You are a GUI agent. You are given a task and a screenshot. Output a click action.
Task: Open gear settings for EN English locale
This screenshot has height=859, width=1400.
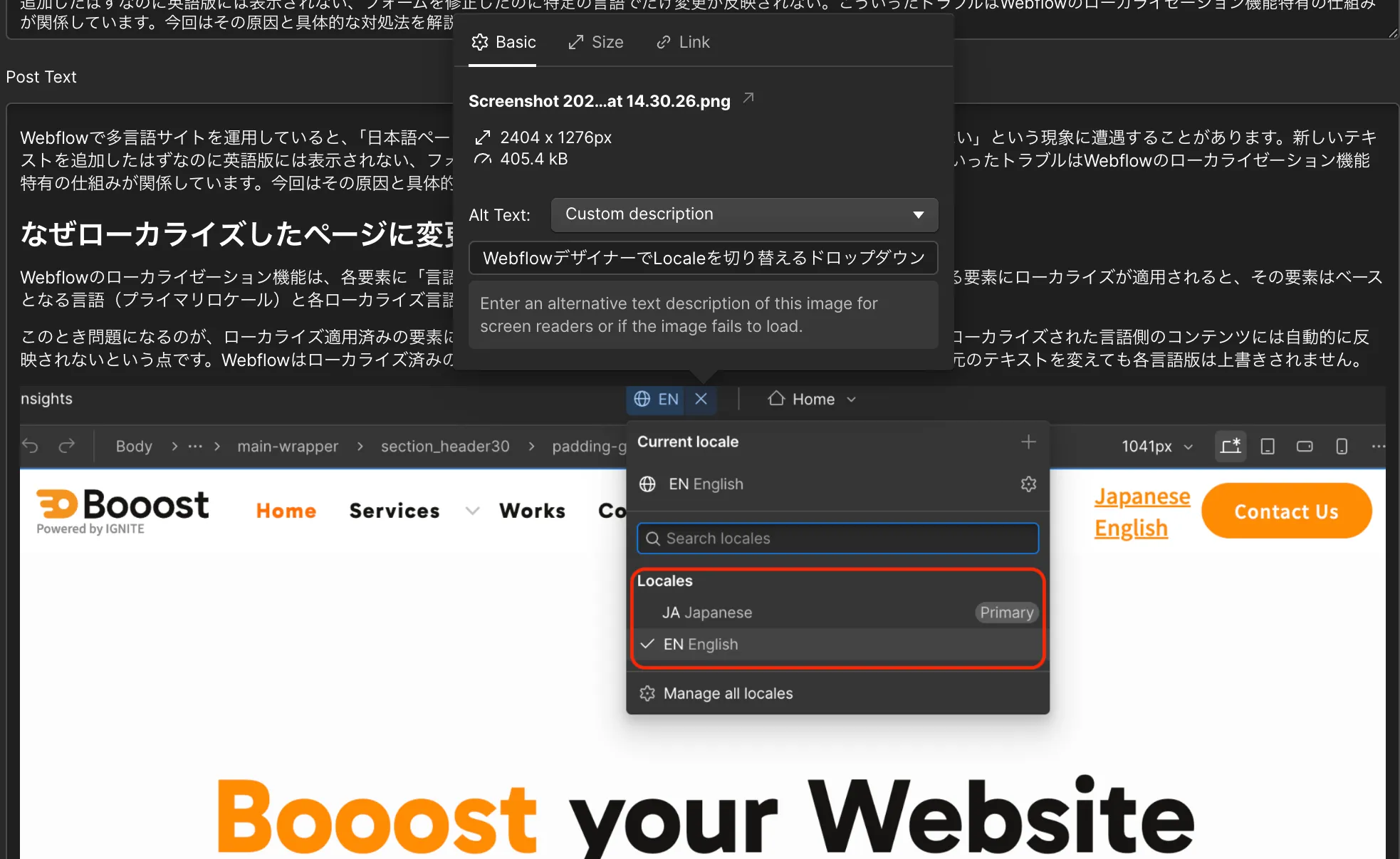tap(1028, 484)
